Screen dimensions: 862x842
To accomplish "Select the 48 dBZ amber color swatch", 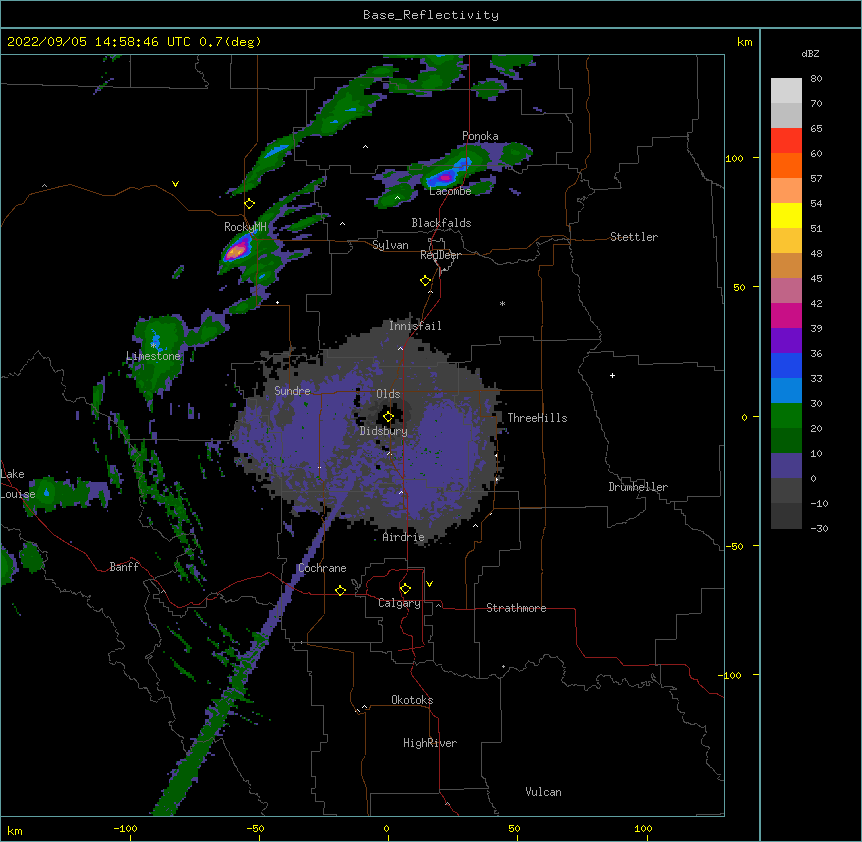I will (x=786, y=265).
